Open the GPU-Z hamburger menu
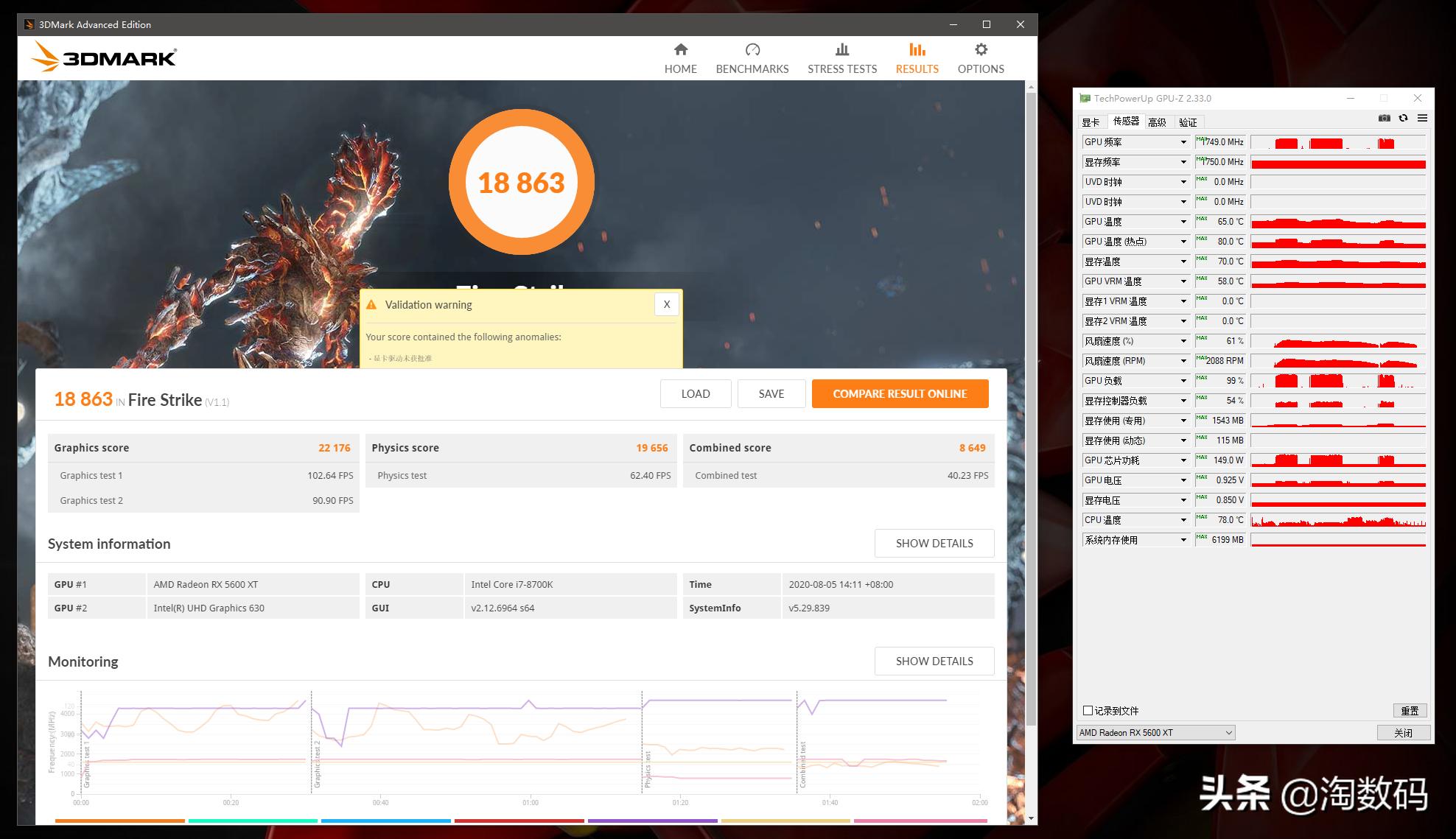This screenshot has height=839, width=1456. point(1423,118)
